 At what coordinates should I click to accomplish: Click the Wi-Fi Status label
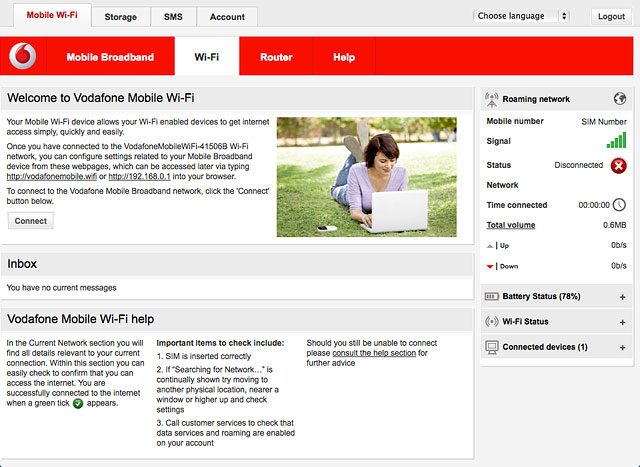525,322
